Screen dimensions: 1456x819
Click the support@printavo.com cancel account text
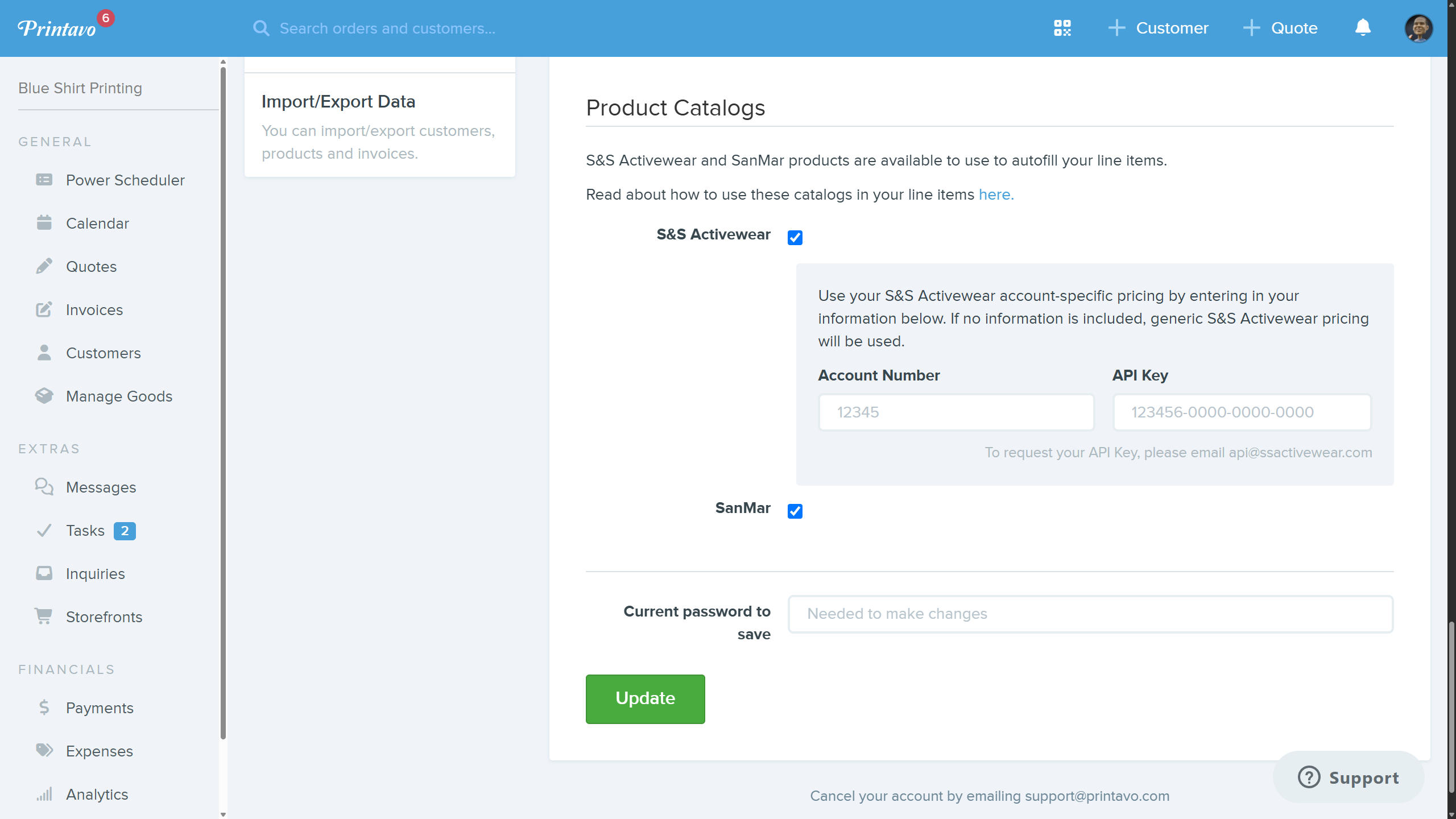tap(990, 796)
